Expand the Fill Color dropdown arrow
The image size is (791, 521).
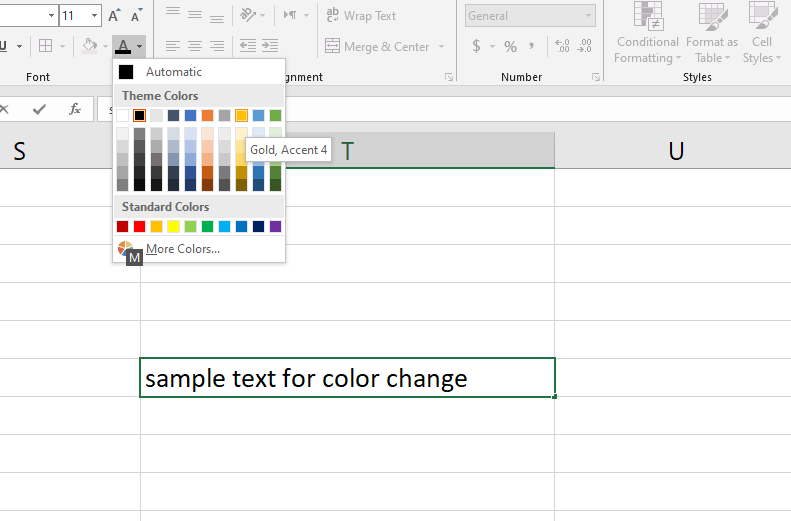[105, 46]
